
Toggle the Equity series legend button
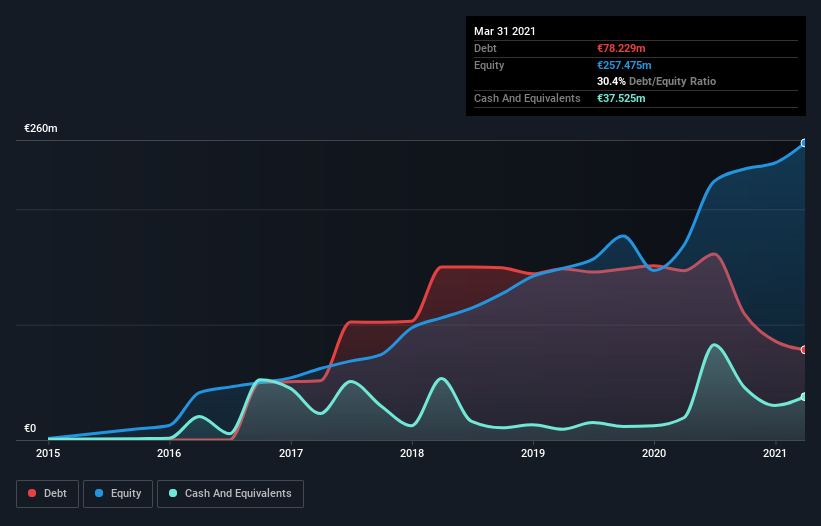pos(118,494)
